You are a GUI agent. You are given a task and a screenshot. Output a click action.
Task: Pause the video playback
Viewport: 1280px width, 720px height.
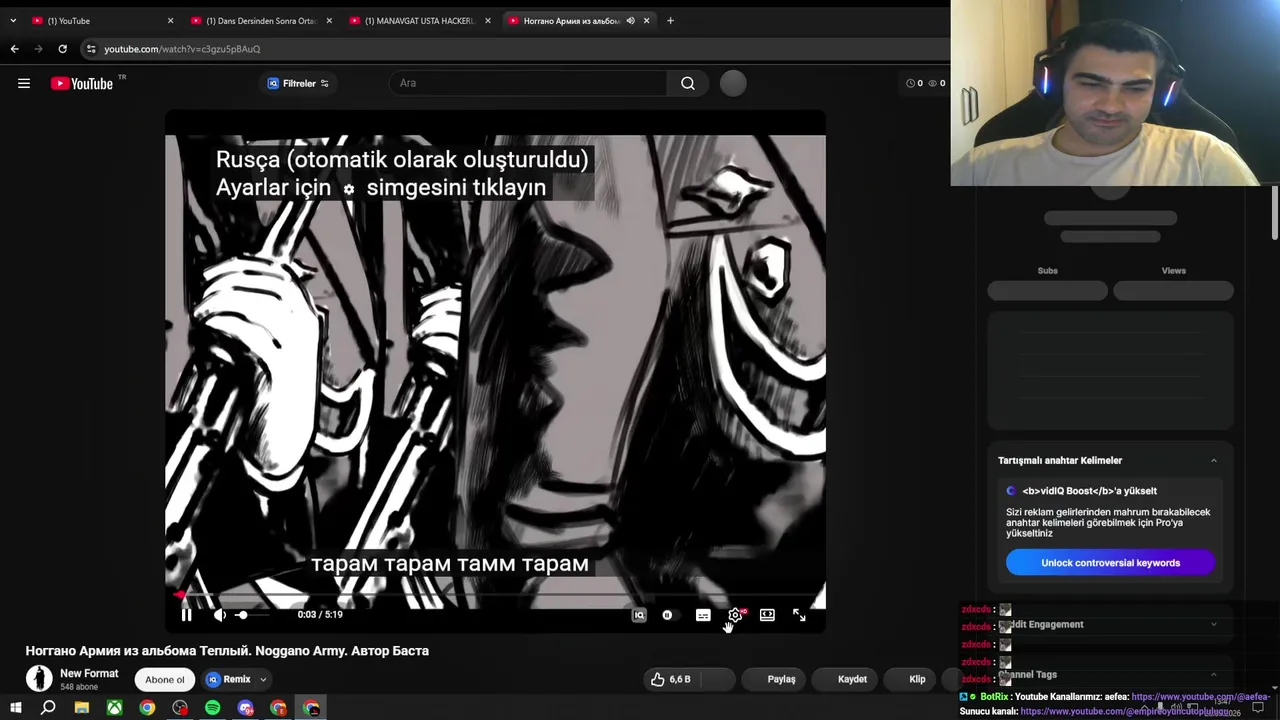(x=186, y=615)
